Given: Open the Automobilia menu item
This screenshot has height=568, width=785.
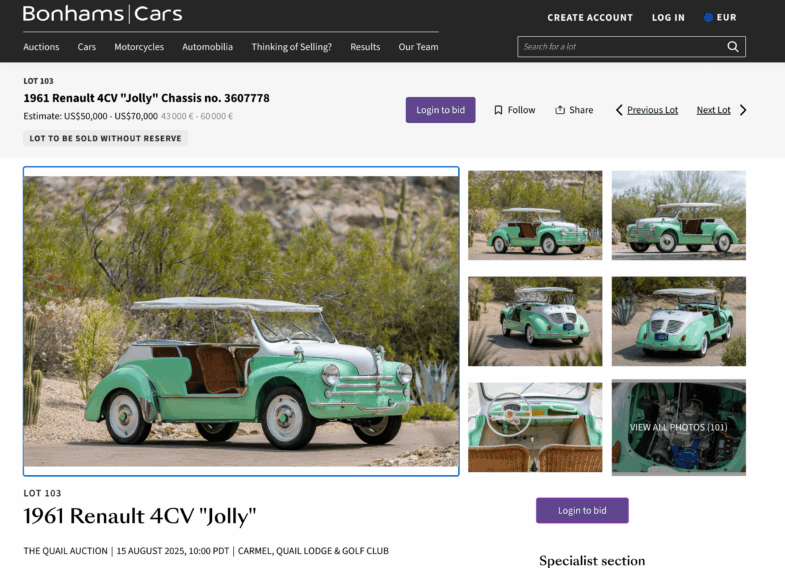Looking at the screenshot, I should [207, 47].
